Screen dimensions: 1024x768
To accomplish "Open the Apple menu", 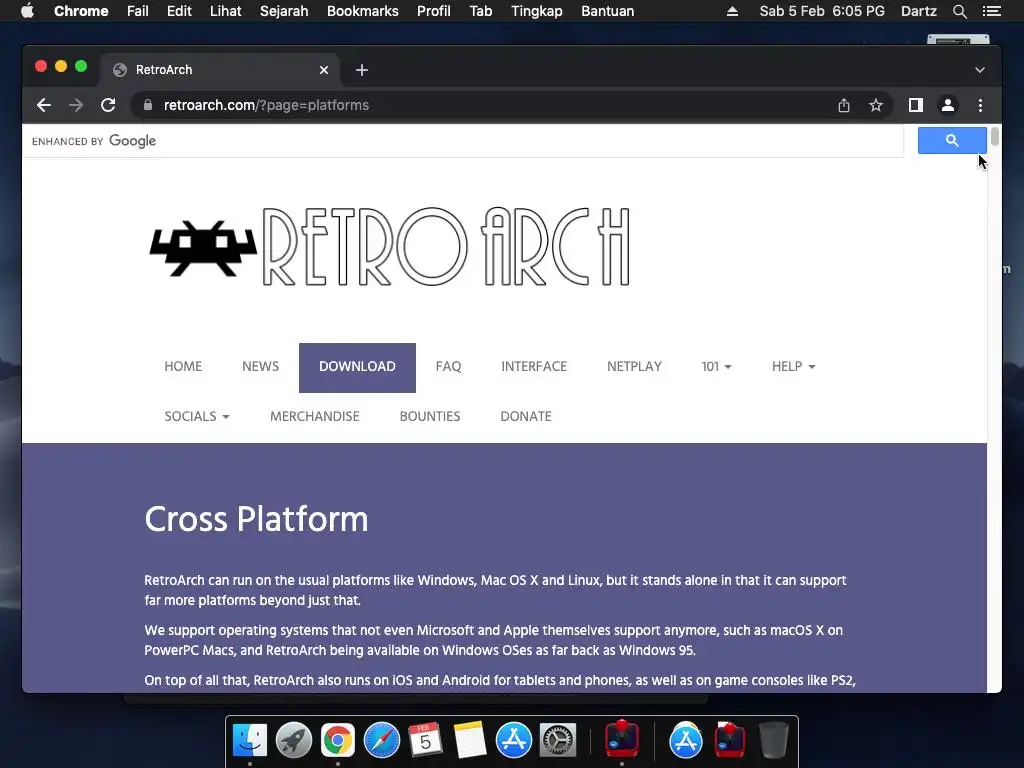I will [x=27, y=11].
